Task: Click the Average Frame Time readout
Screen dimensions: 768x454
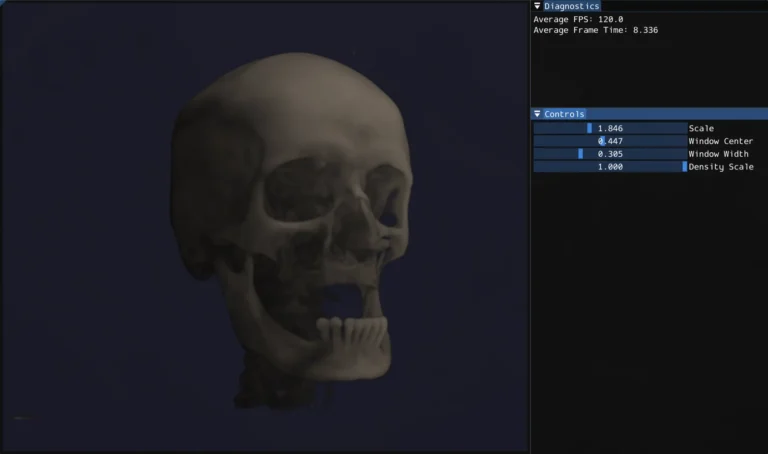Action: (595, 30)
